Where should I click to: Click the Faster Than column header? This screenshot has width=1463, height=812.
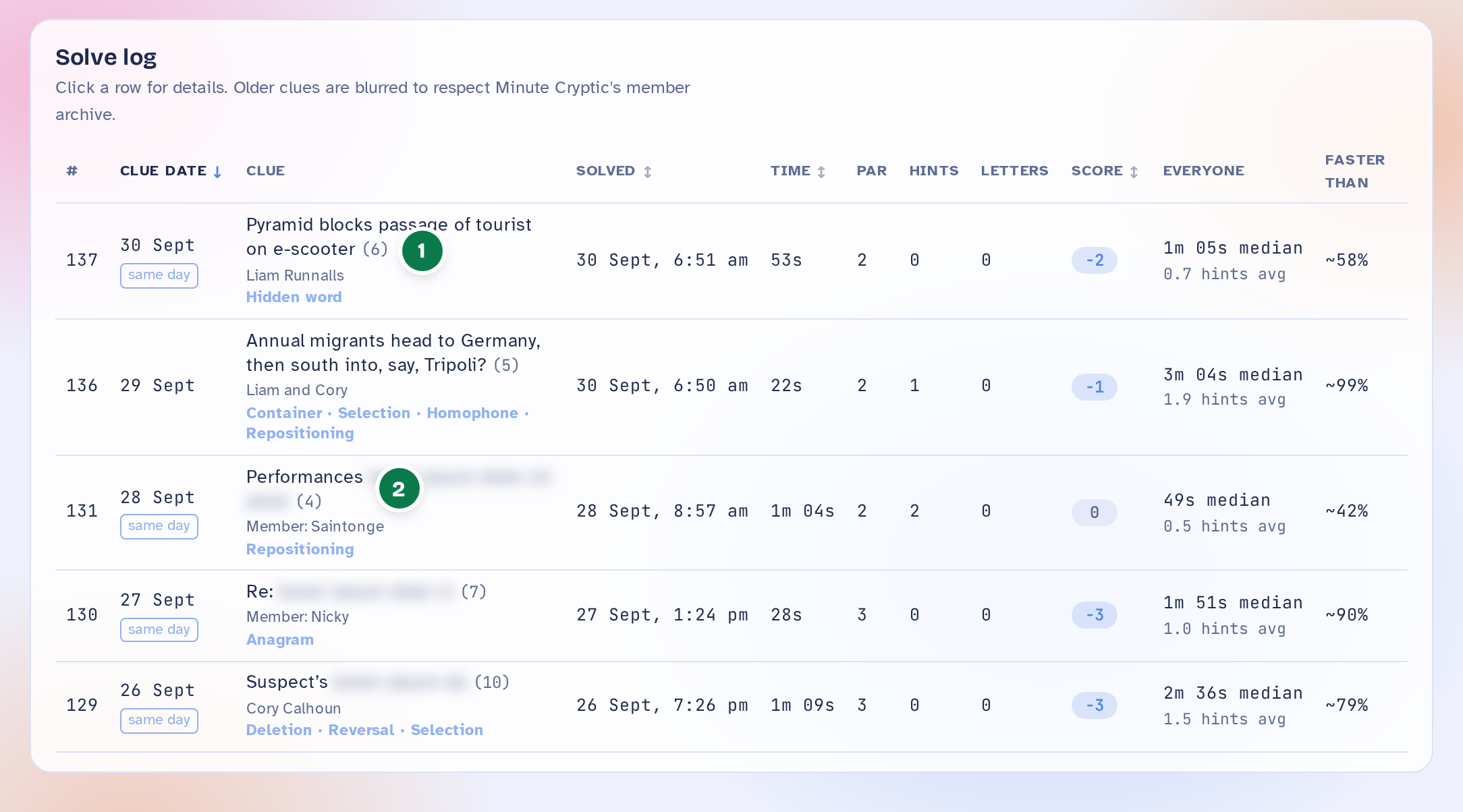tap(1354, 171)
